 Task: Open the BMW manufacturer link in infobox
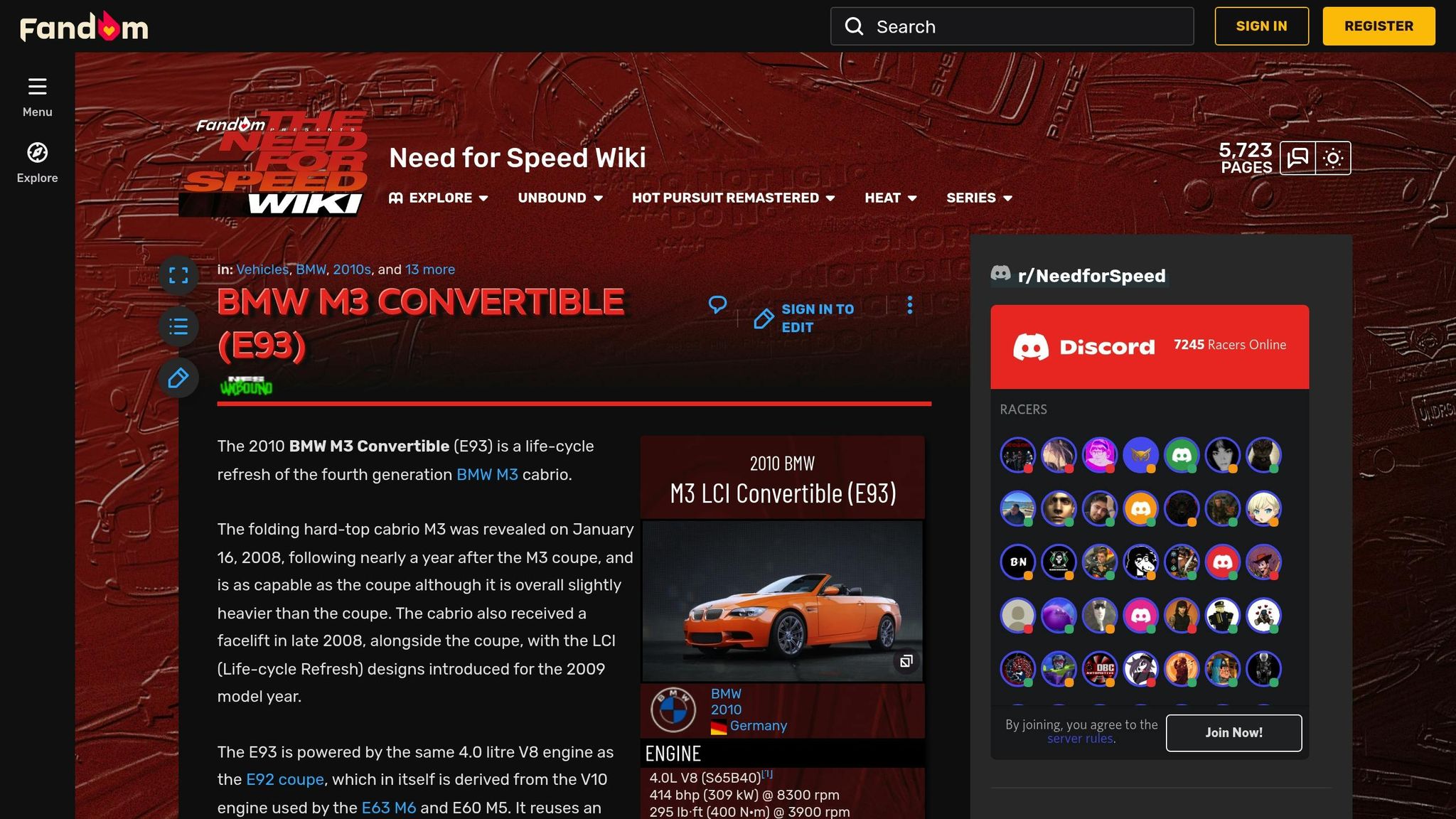coord(726,694)
